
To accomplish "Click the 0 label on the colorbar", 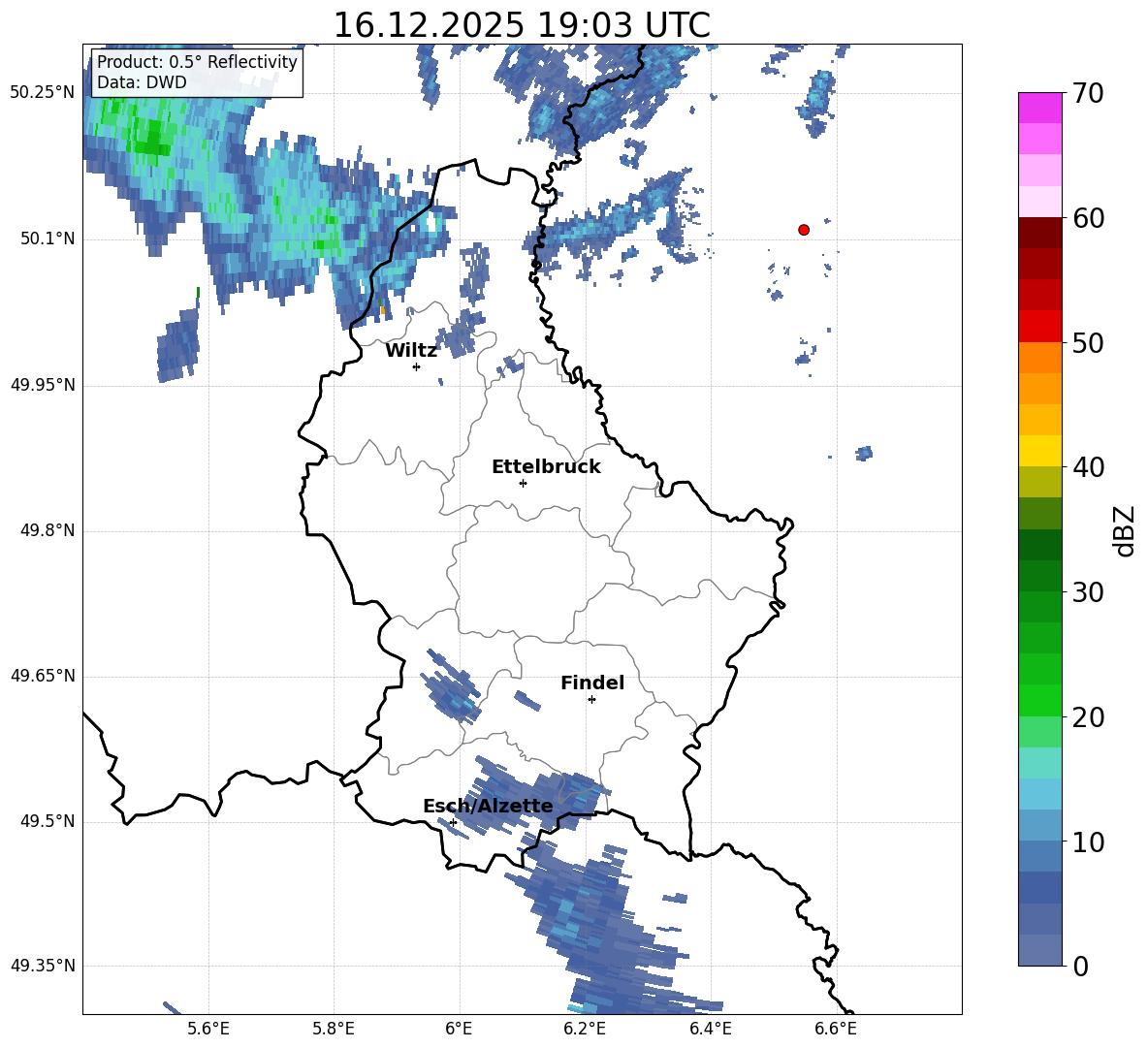I will [x=1080, y=966].
